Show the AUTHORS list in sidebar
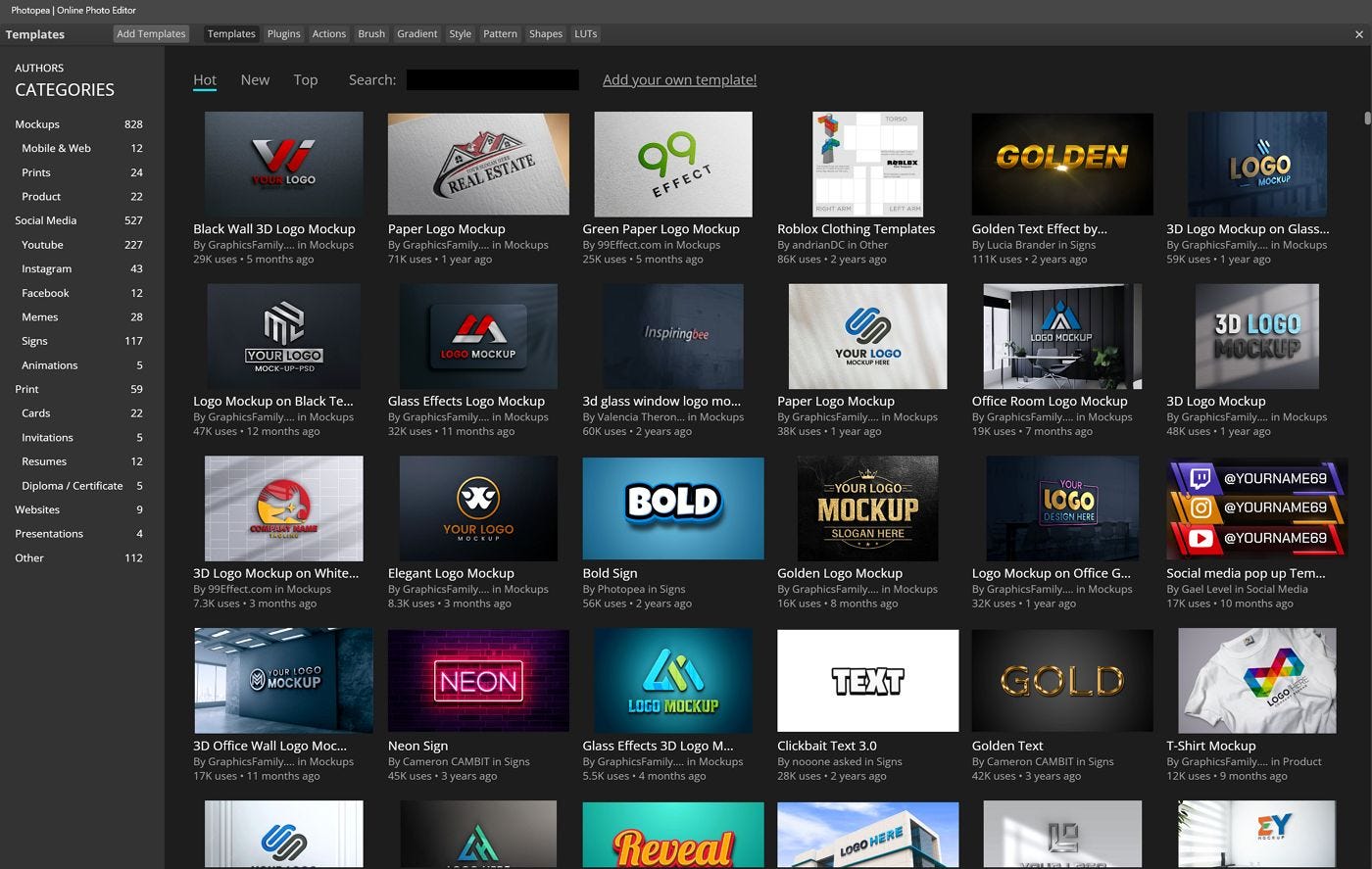Screen dimensions: 1372x869 tap(39, 68)
